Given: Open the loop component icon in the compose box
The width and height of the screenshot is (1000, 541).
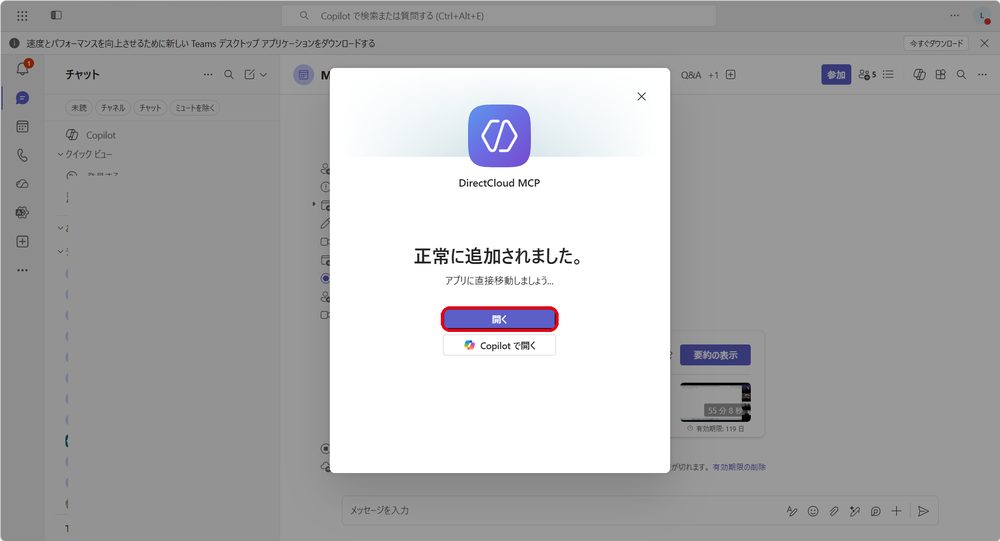Looking at the screenshot, I should point(876,511).
